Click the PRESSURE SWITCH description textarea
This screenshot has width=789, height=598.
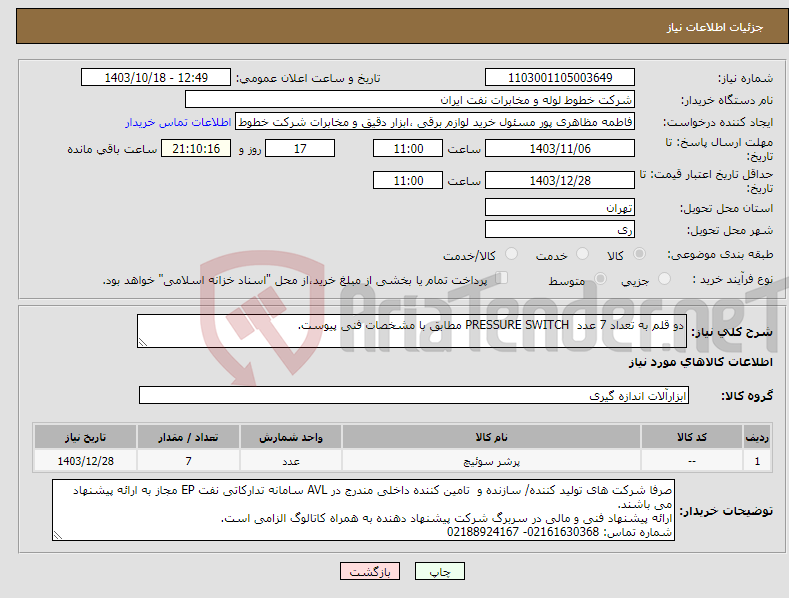pyautogui.click(x=412, y=331)
